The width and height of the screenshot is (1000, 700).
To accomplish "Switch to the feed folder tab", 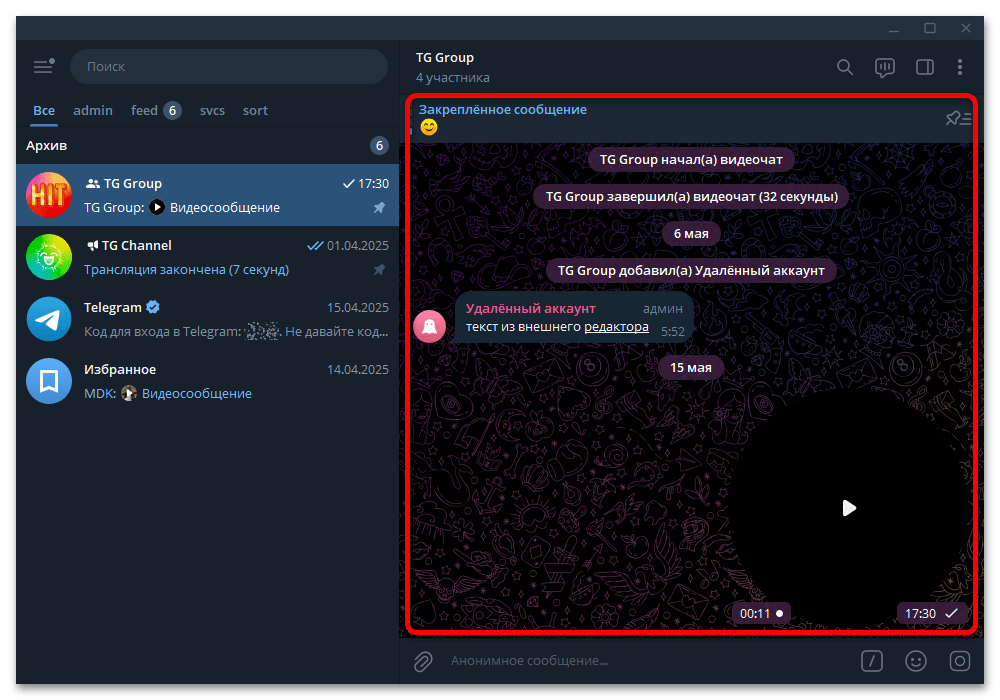I will tap(156, 110).
